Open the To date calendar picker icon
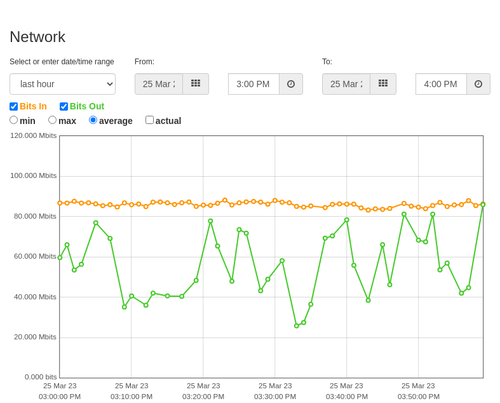 383,84
